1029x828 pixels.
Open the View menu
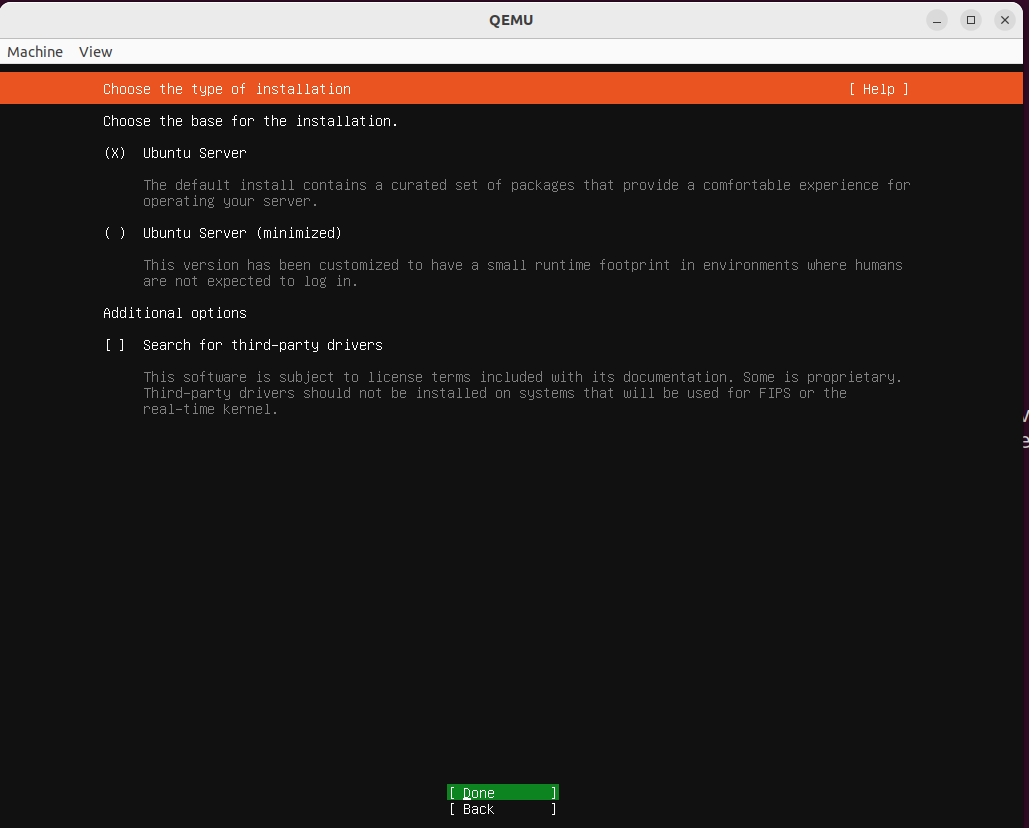click(x=95, y=51)
